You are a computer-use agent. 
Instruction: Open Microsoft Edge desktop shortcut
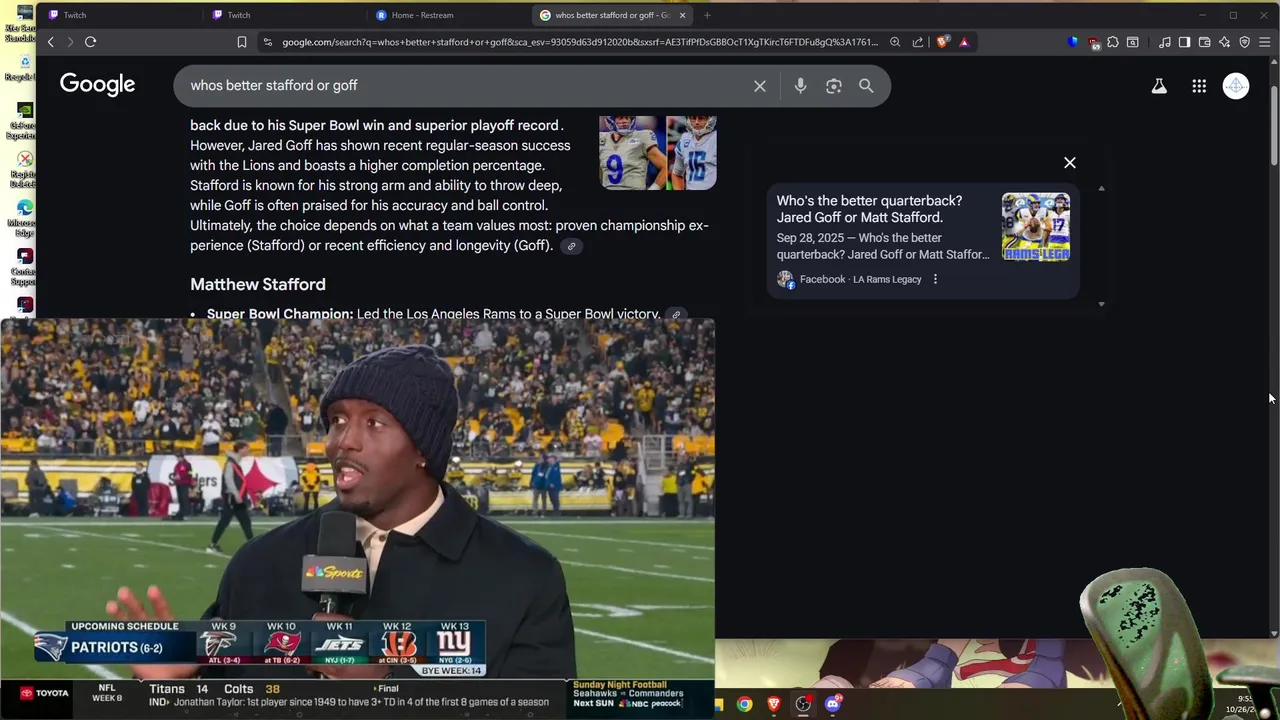click(24, 216)
